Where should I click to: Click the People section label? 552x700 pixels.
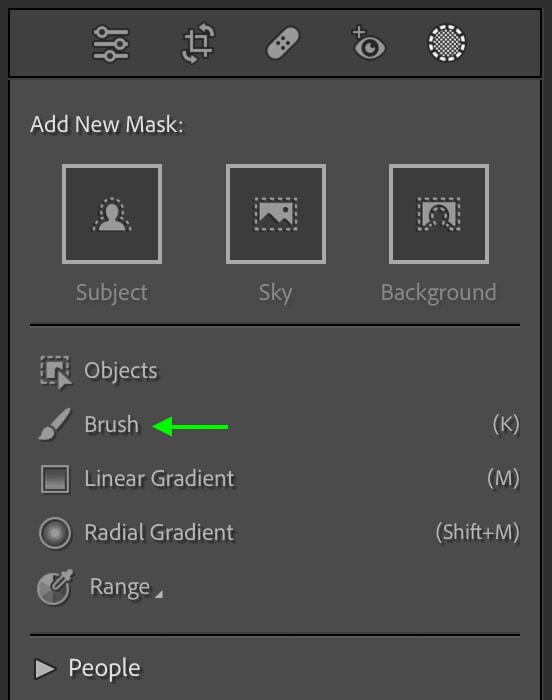(105, 669)
